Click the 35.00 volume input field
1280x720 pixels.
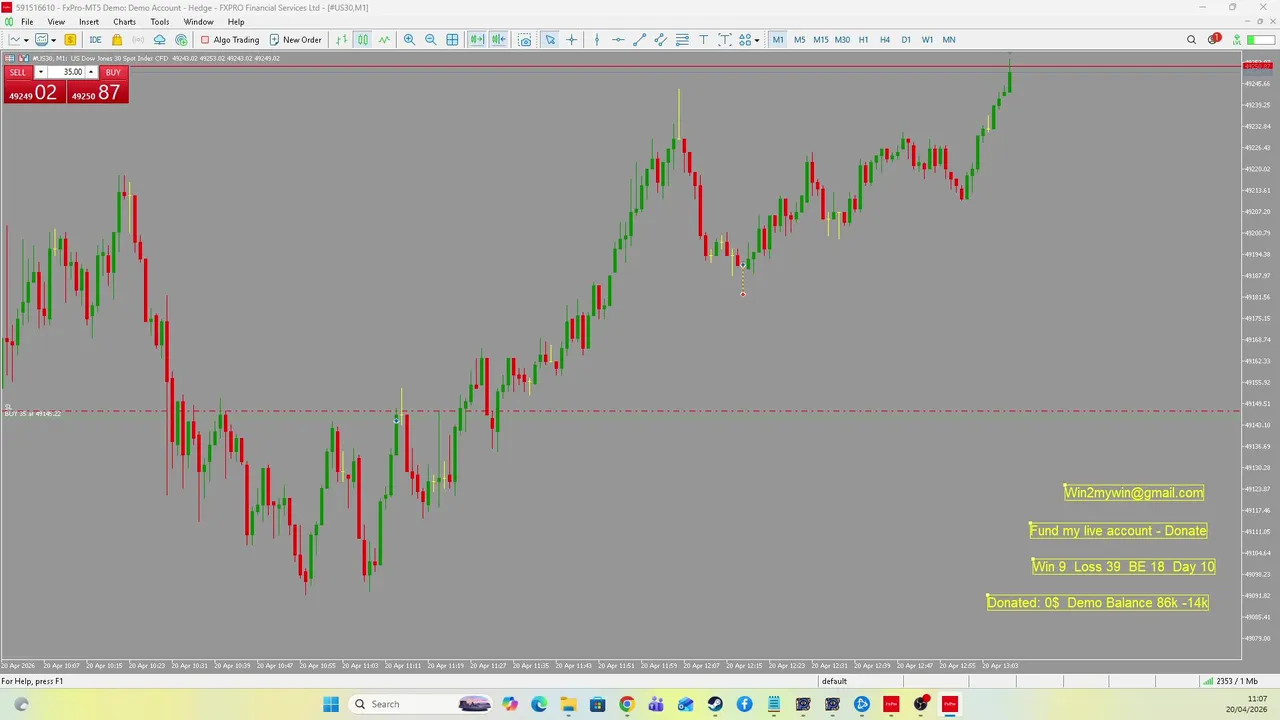[66, 72]
